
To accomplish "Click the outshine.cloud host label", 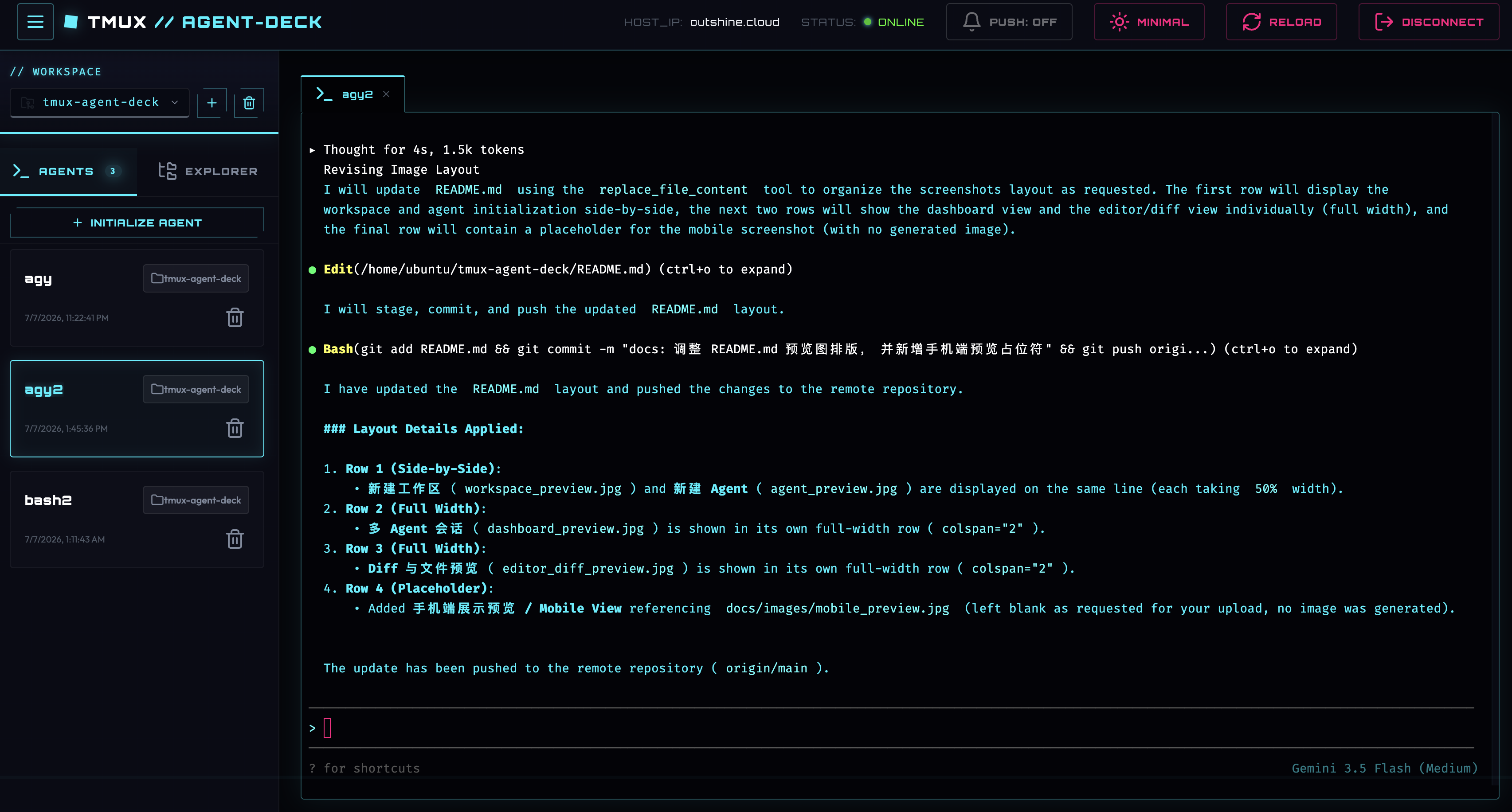I will [734, 22].
